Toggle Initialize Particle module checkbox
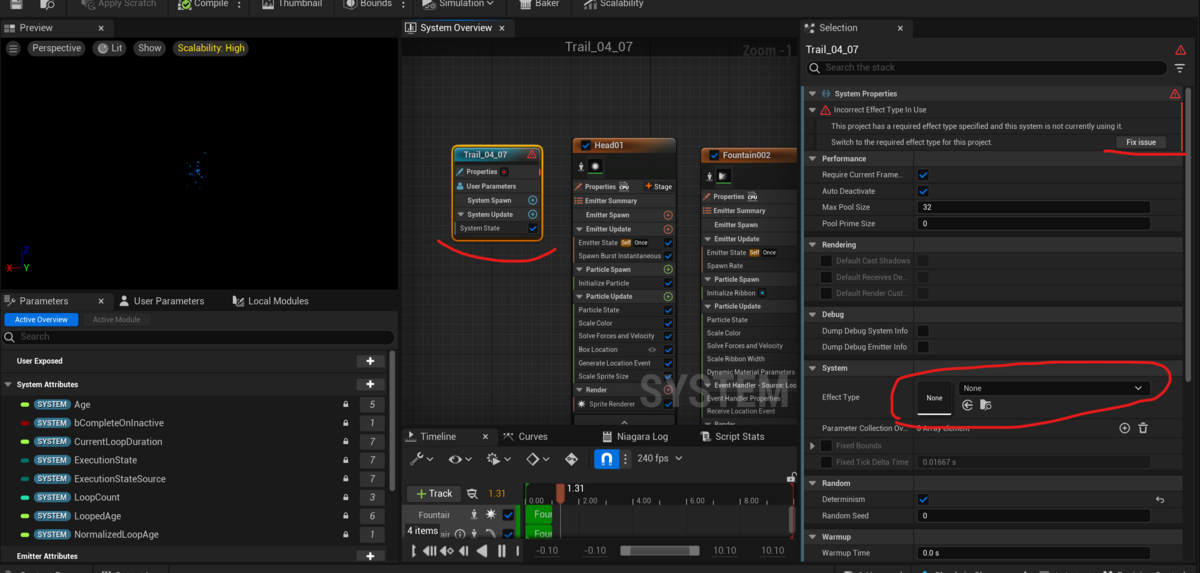1200x573 pixels. [668, 283]
